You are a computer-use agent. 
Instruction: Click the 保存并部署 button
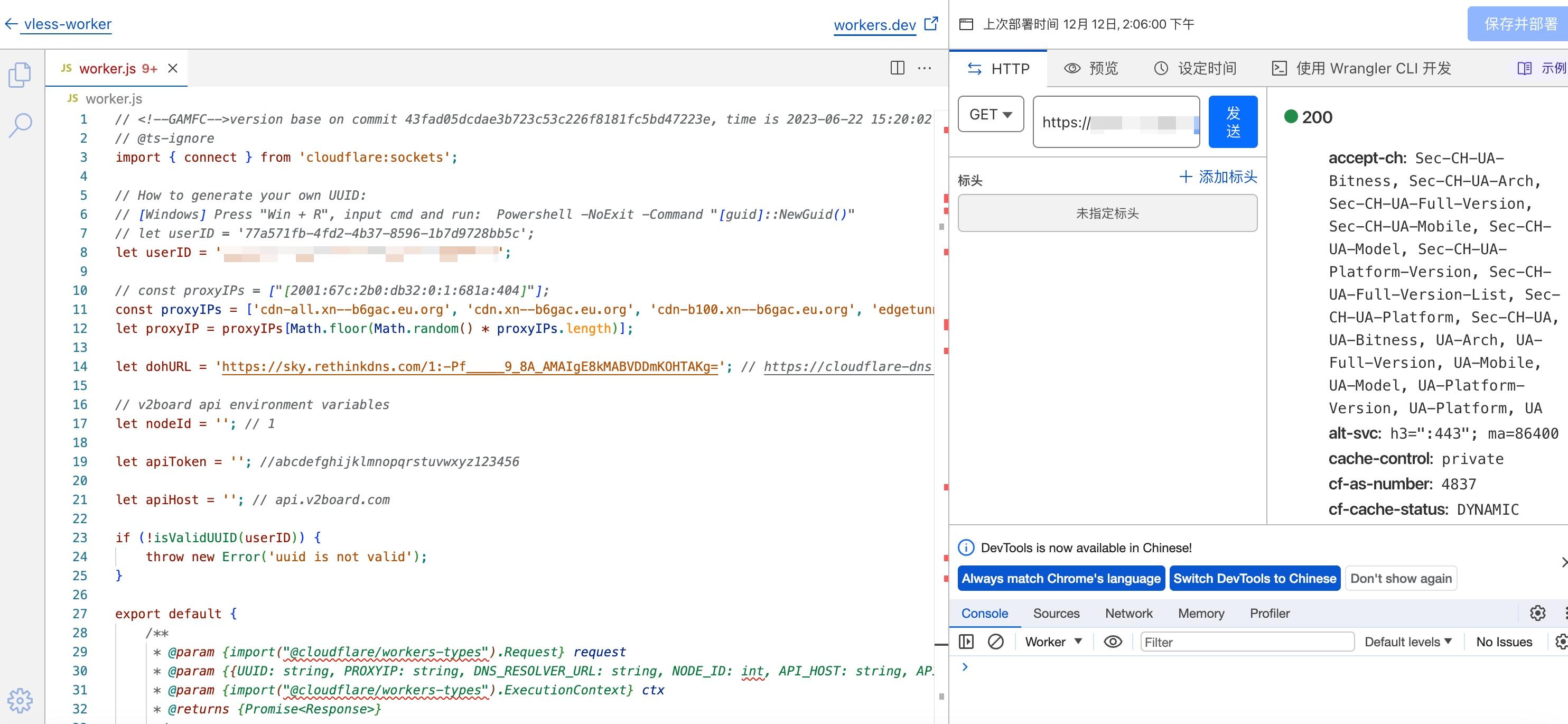click(x=1519, y=24)
